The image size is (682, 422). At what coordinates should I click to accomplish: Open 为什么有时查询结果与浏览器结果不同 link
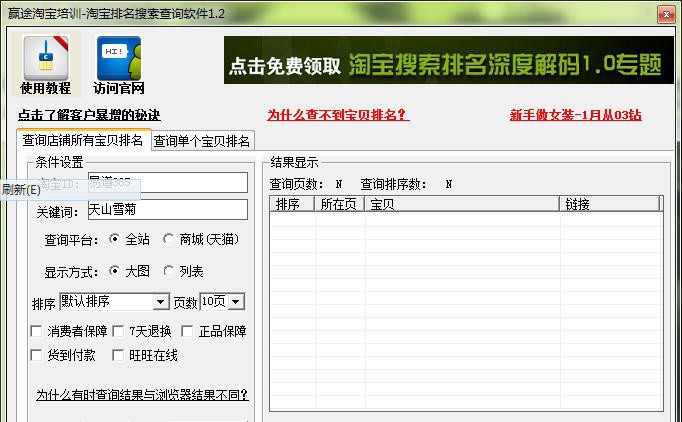point(142,395)
